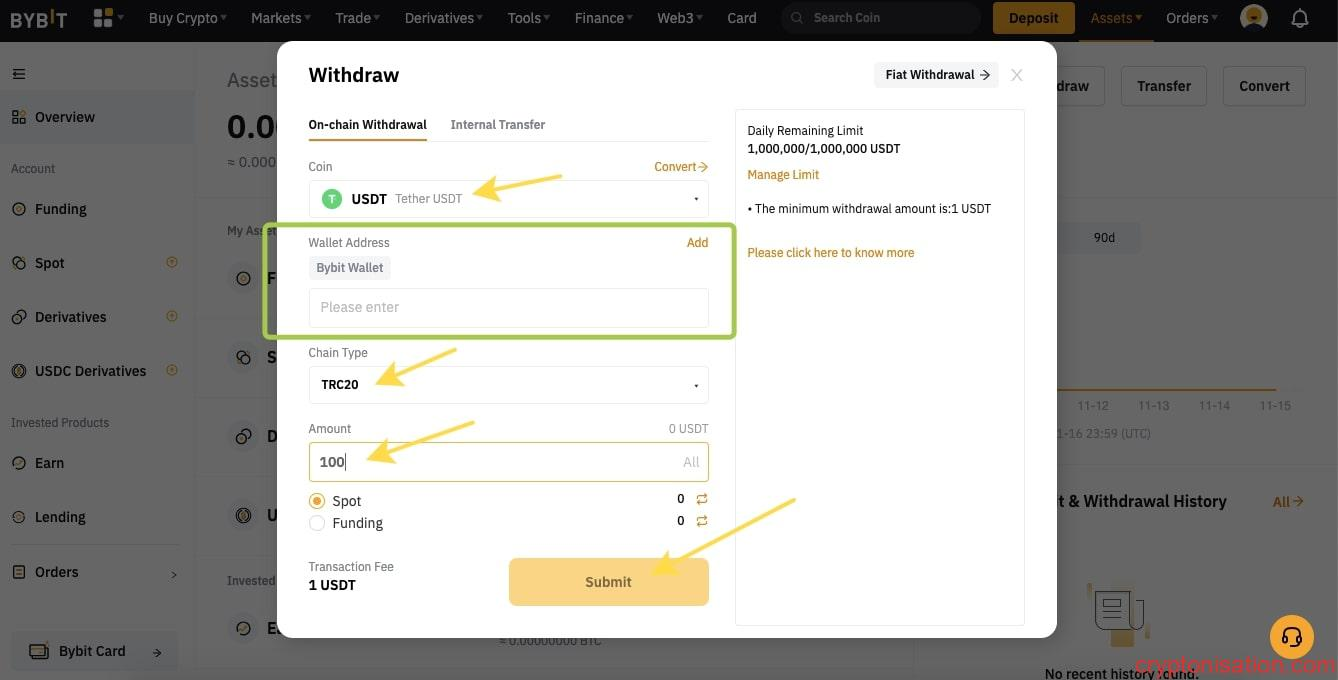Switch to the Internal Transfer tab
This screenshot has height=680, width=1338.
coord(497,125)
